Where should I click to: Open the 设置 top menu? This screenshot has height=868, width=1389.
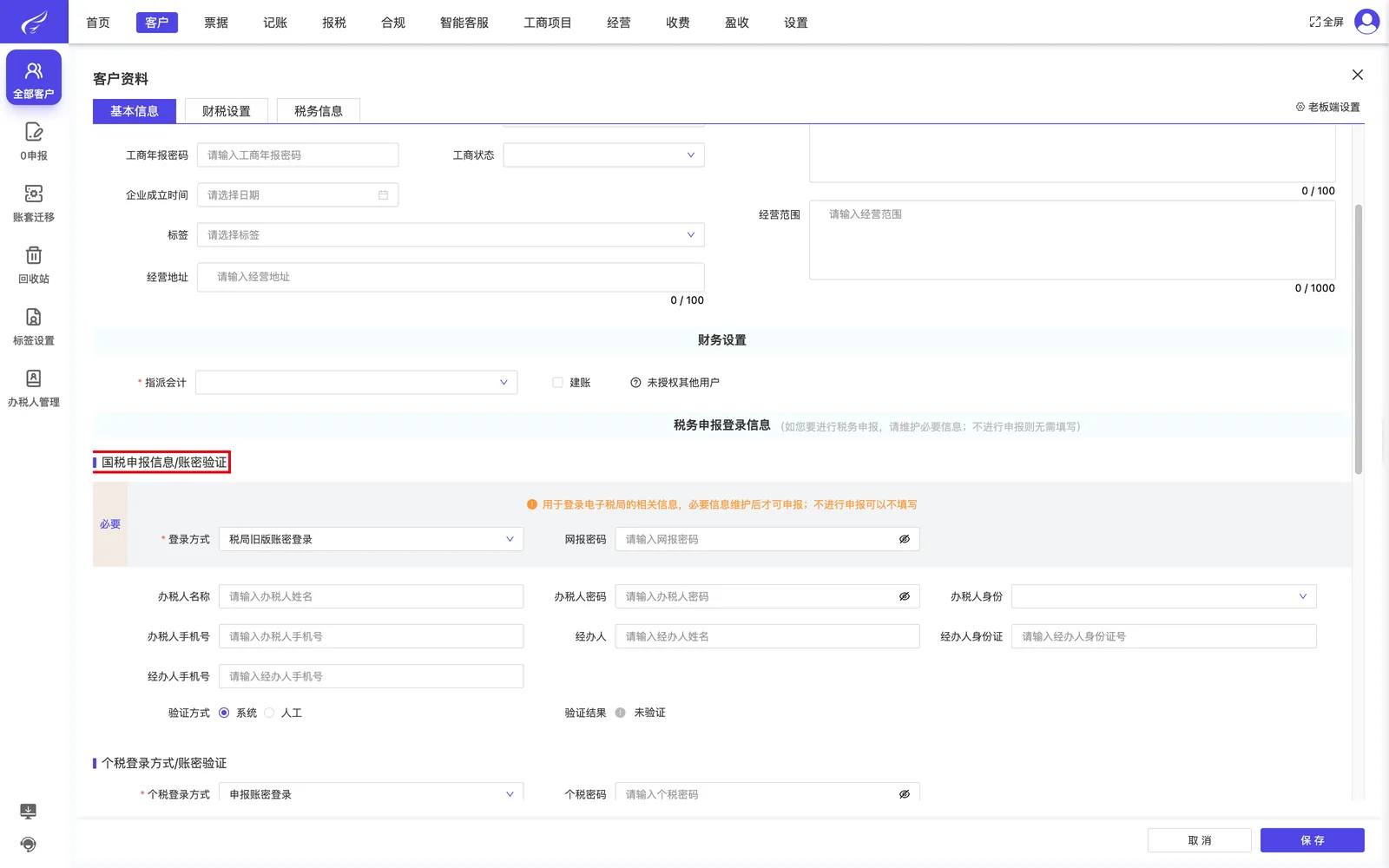point(796,23)
